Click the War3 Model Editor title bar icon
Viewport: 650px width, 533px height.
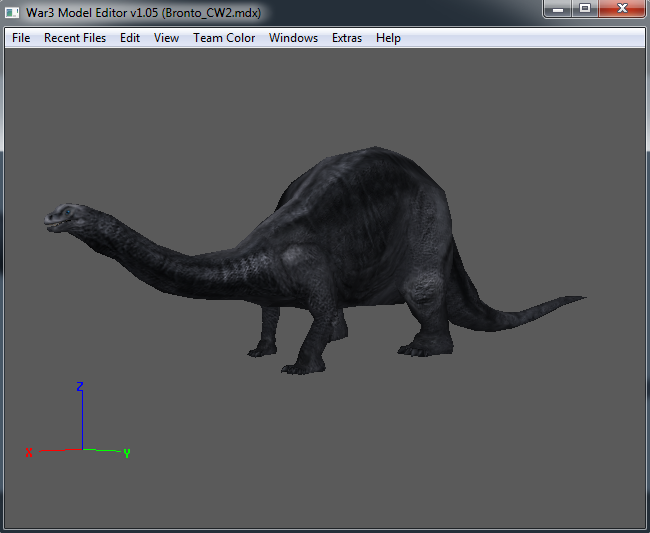pos(13,11)
